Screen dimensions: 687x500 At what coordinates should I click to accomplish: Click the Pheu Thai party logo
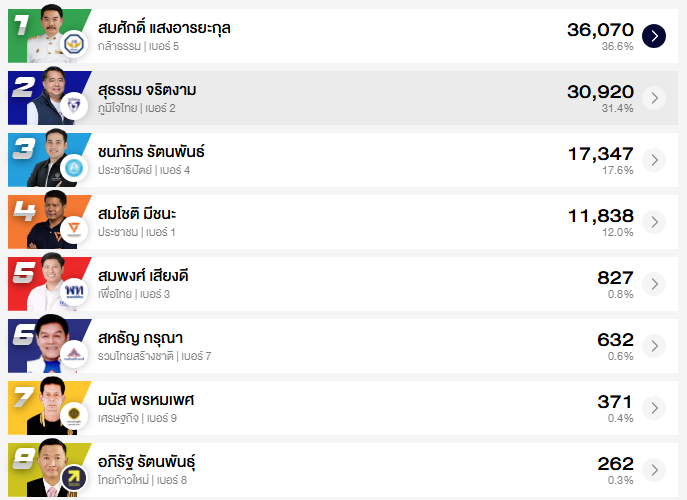73,293
